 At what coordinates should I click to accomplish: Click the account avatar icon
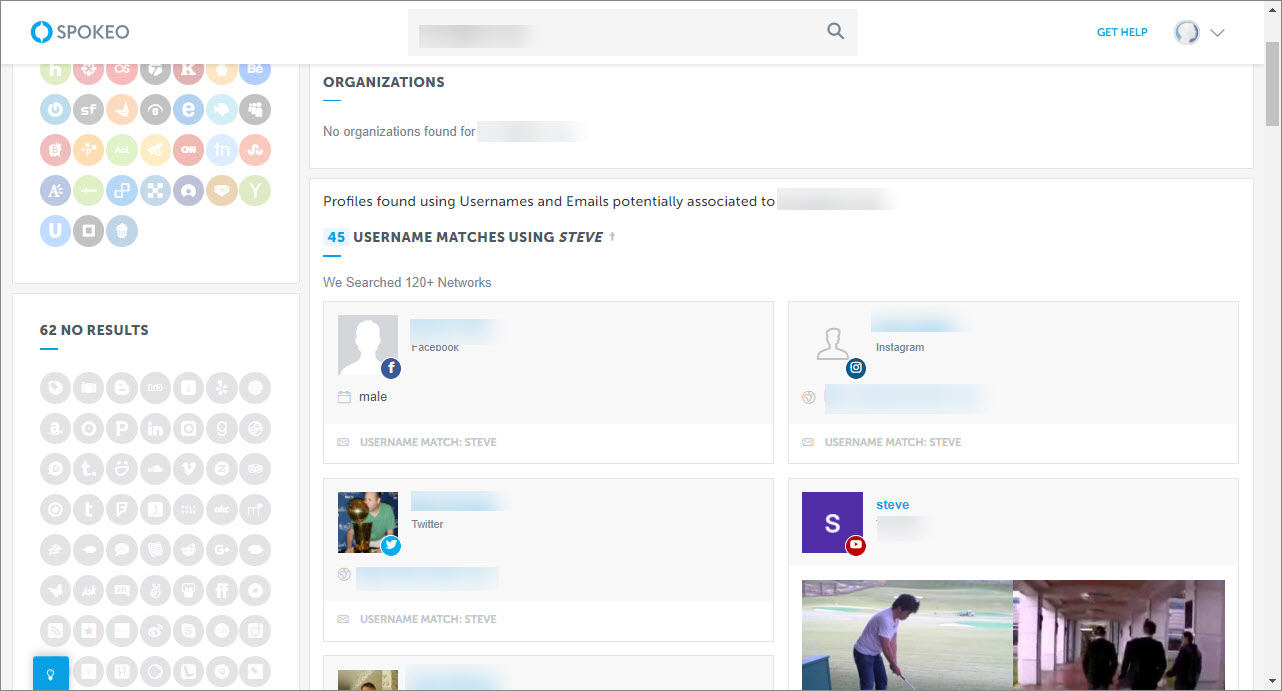tap(1187, 32)
